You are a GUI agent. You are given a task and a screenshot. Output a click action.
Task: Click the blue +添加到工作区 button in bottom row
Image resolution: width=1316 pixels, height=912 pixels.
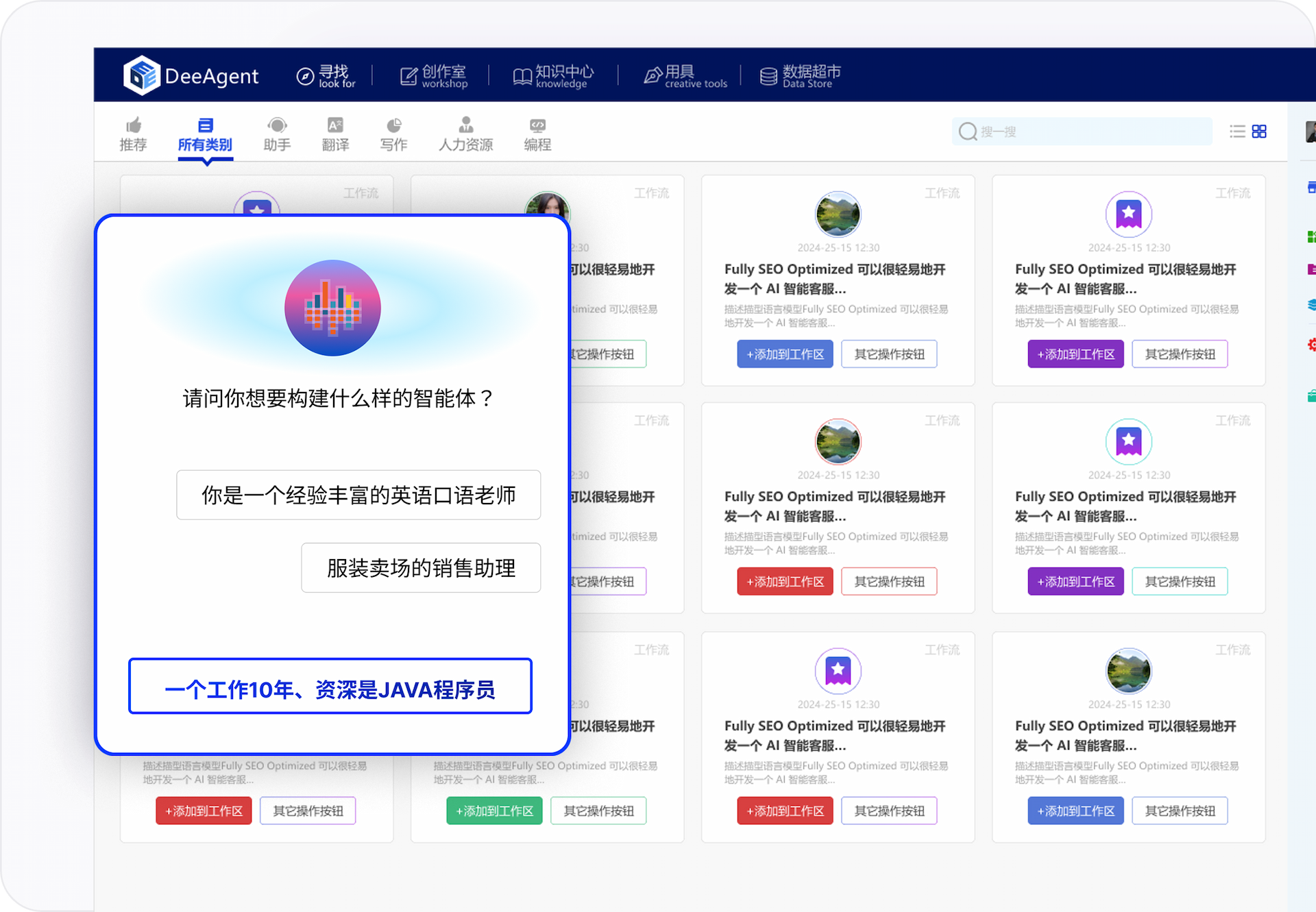coord(1075,811)
